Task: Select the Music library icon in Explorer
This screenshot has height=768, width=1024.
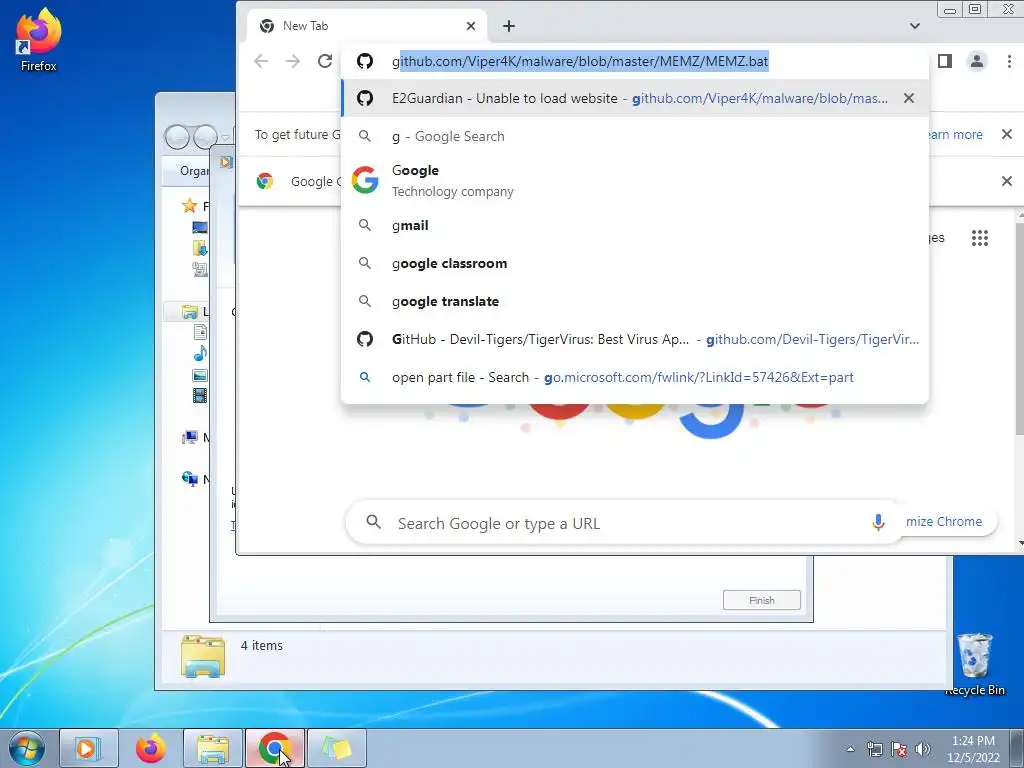Action: tap(200, 353)
